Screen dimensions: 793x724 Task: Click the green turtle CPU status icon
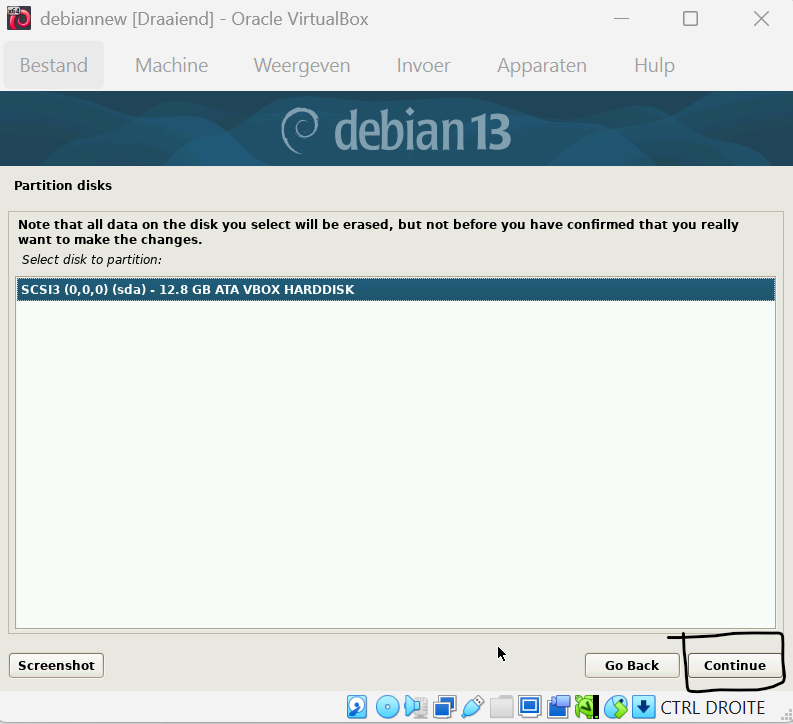click(587, 707)
